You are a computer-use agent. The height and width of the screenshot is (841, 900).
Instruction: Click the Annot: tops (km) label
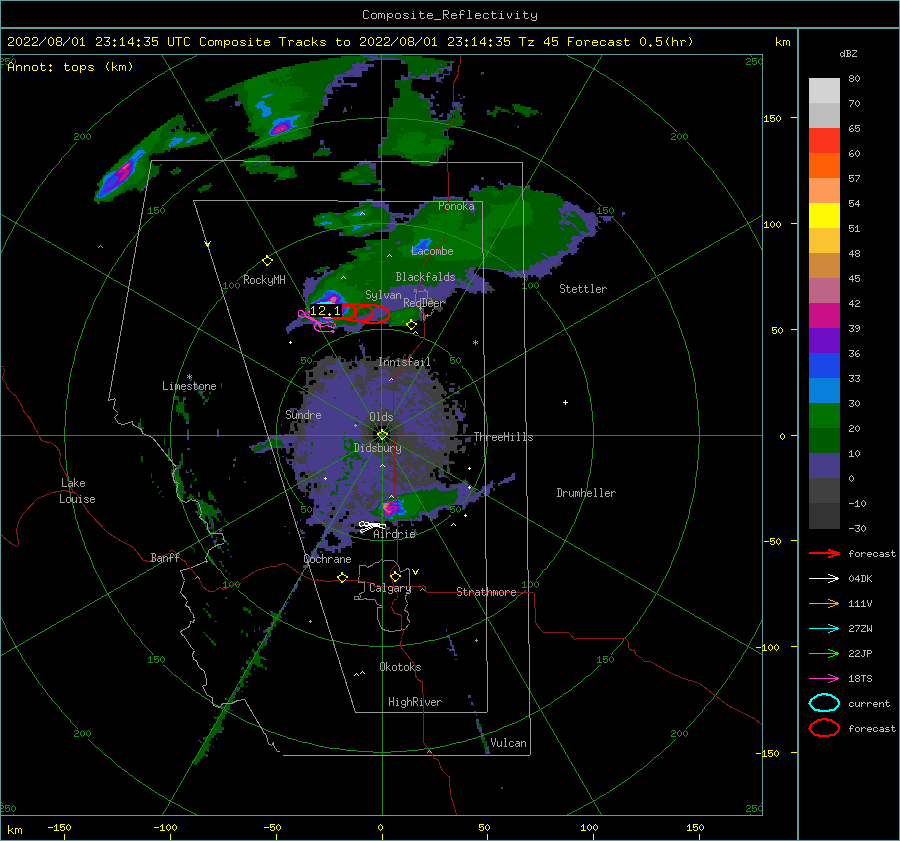(70, 67)
